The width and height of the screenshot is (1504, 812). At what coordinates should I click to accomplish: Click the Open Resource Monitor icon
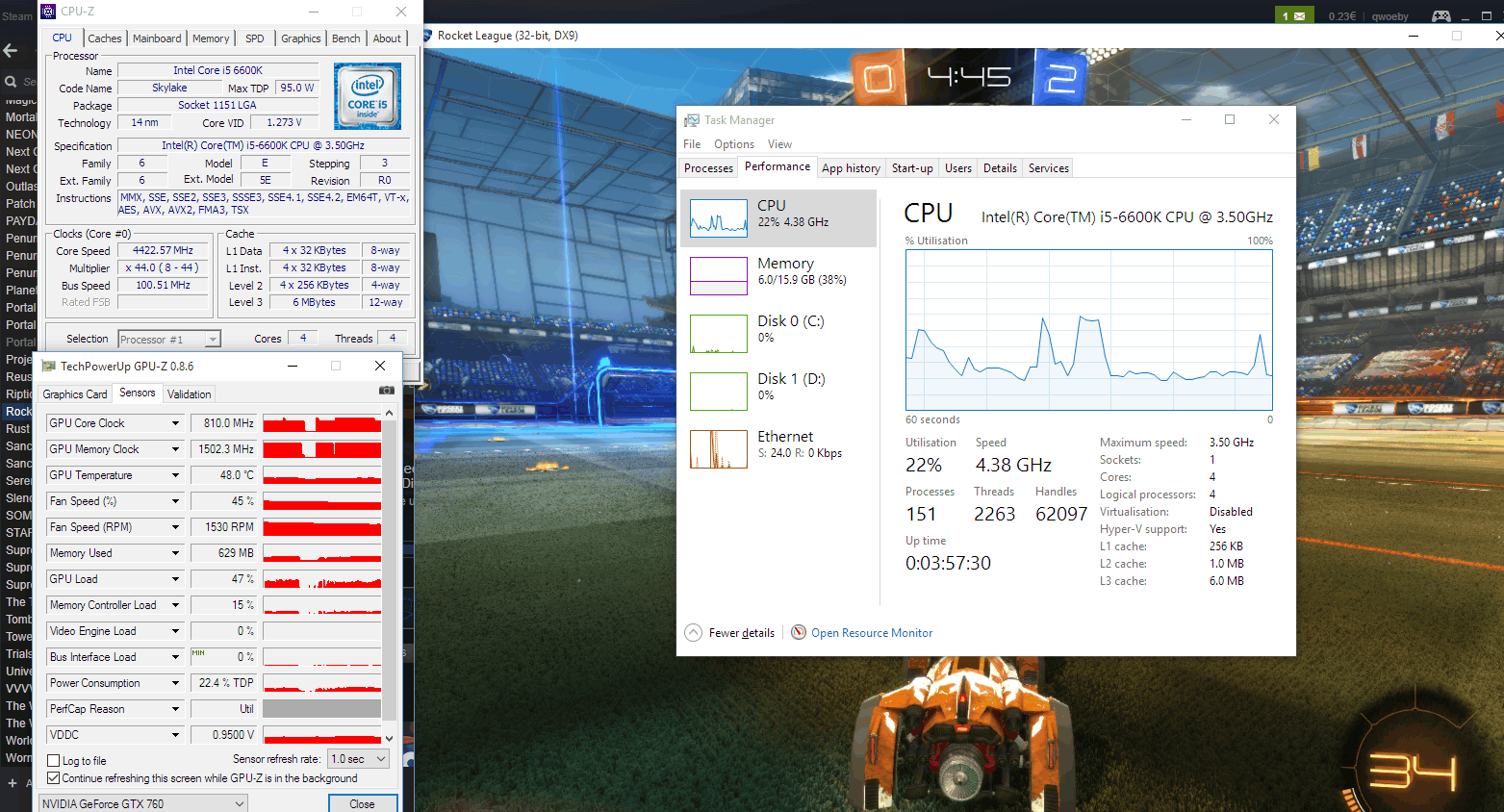coord(799,632)
